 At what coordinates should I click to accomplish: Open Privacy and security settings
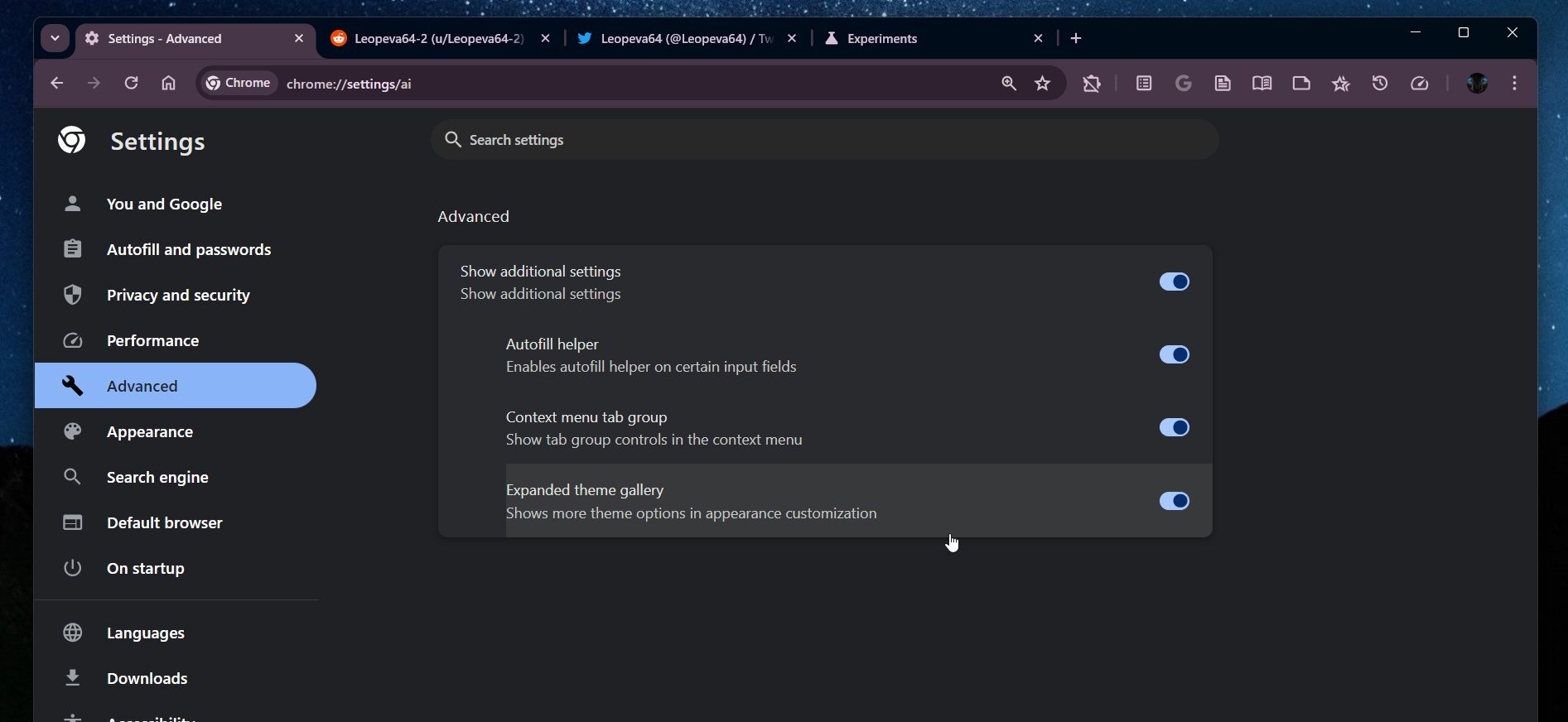pos(178,296)
